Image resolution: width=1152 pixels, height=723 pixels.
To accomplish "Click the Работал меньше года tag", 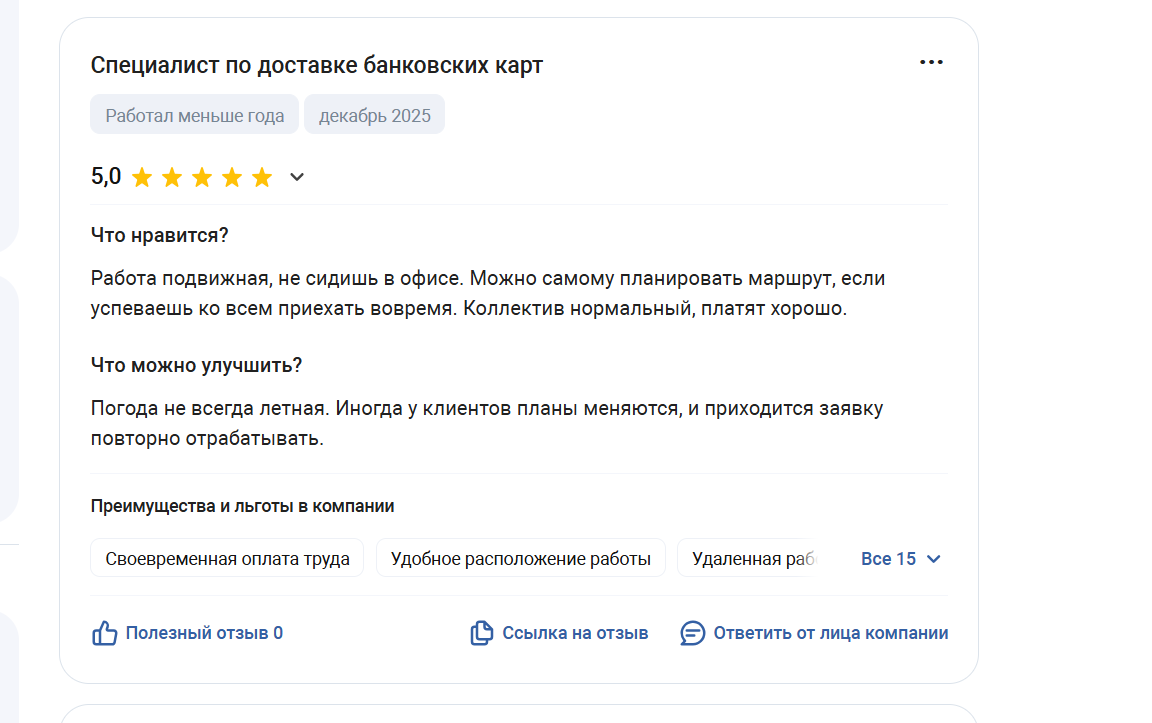I will (x=195, y=115).
